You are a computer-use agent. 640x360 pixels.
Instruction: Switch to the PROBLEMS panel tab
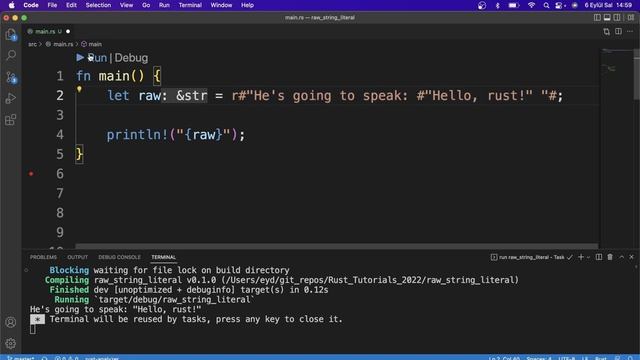coord(43,257)
